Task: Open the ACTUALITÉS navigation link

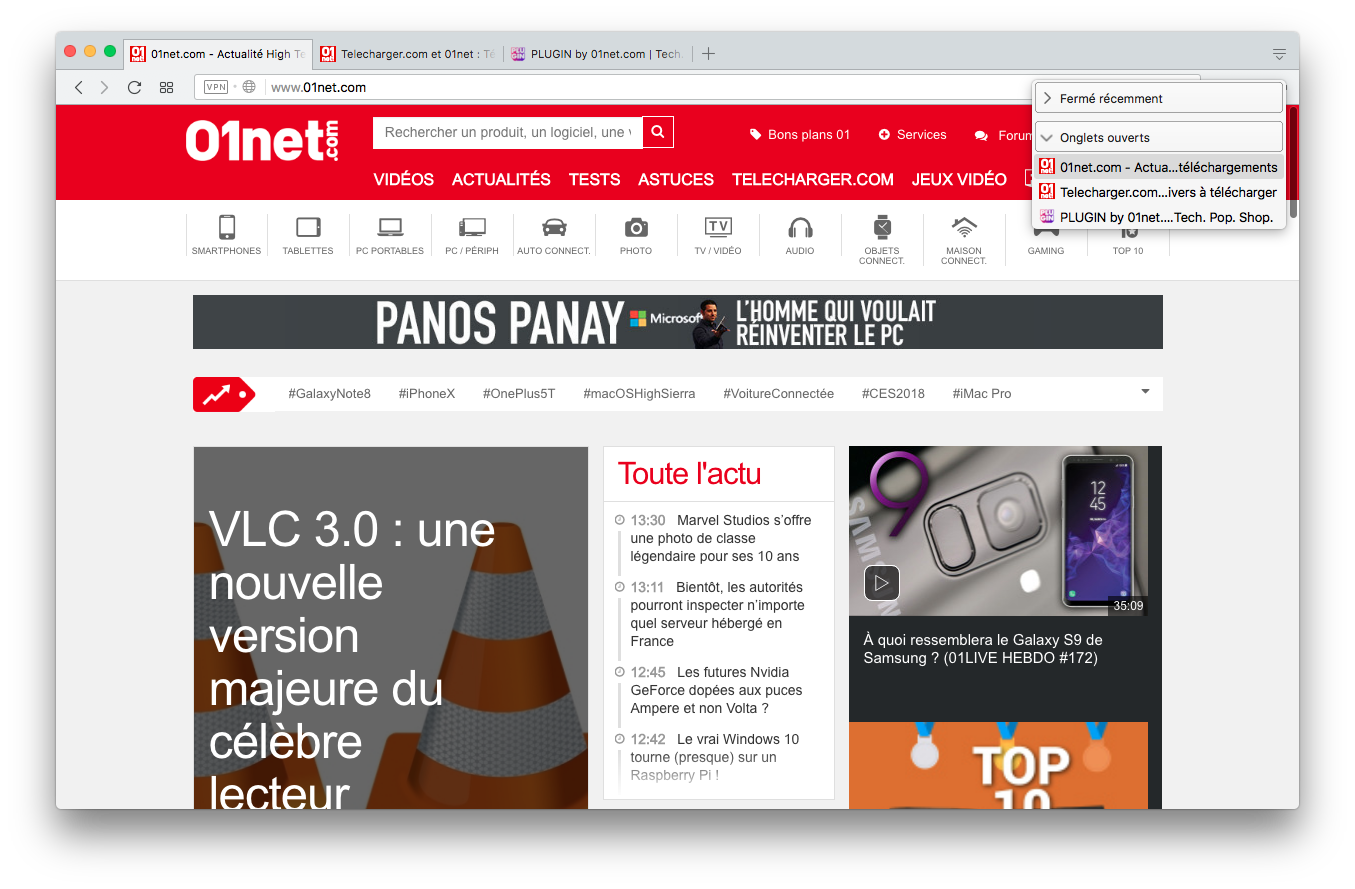Action: point(501,180)
